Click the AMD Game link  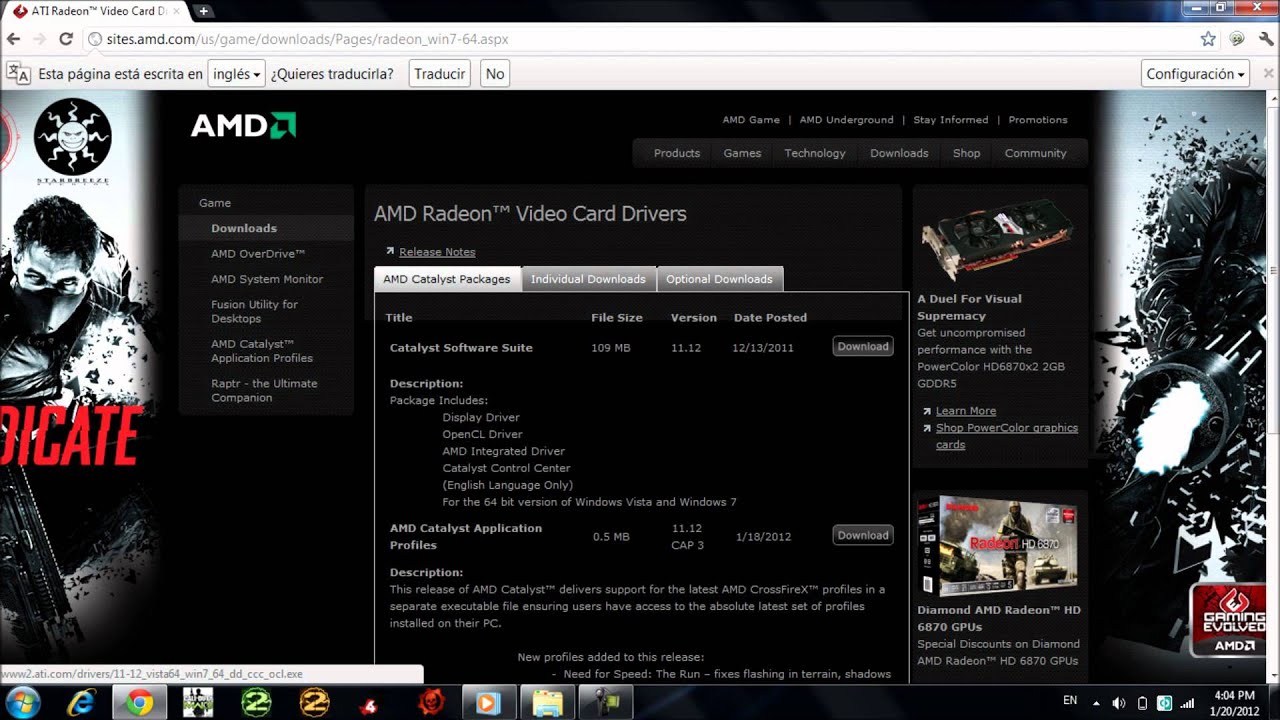(751, 120)
